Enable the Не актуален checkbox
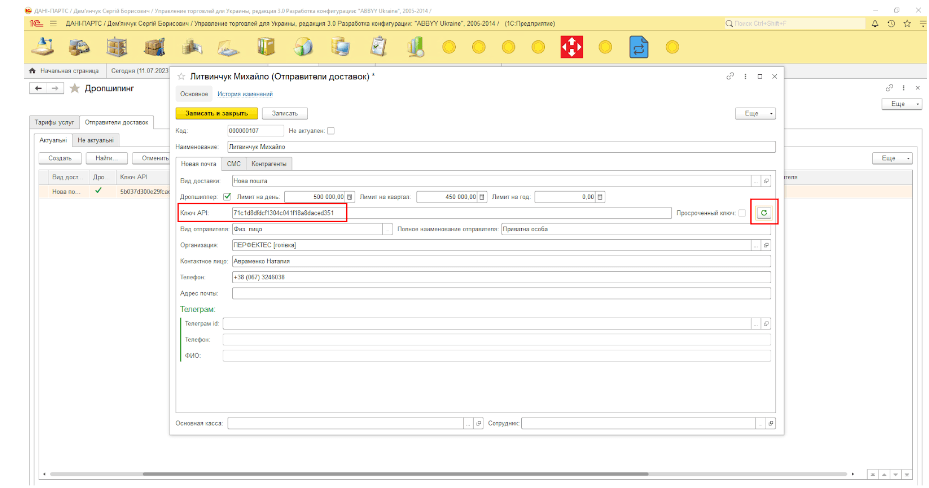 tap(331, 130)
